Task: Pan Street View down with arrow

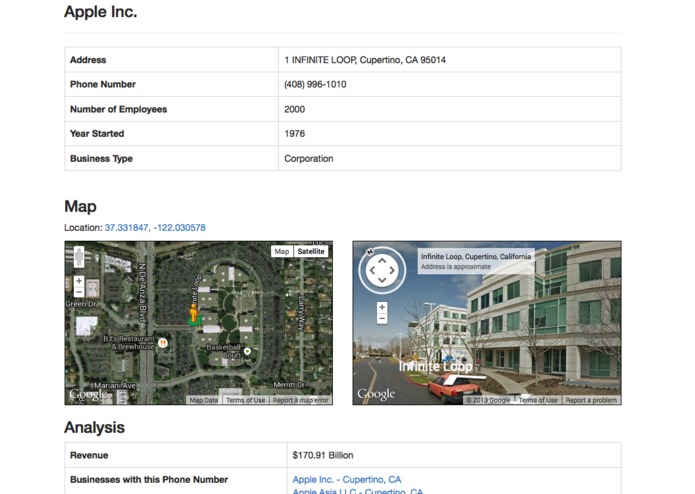Action: (382, 280)
